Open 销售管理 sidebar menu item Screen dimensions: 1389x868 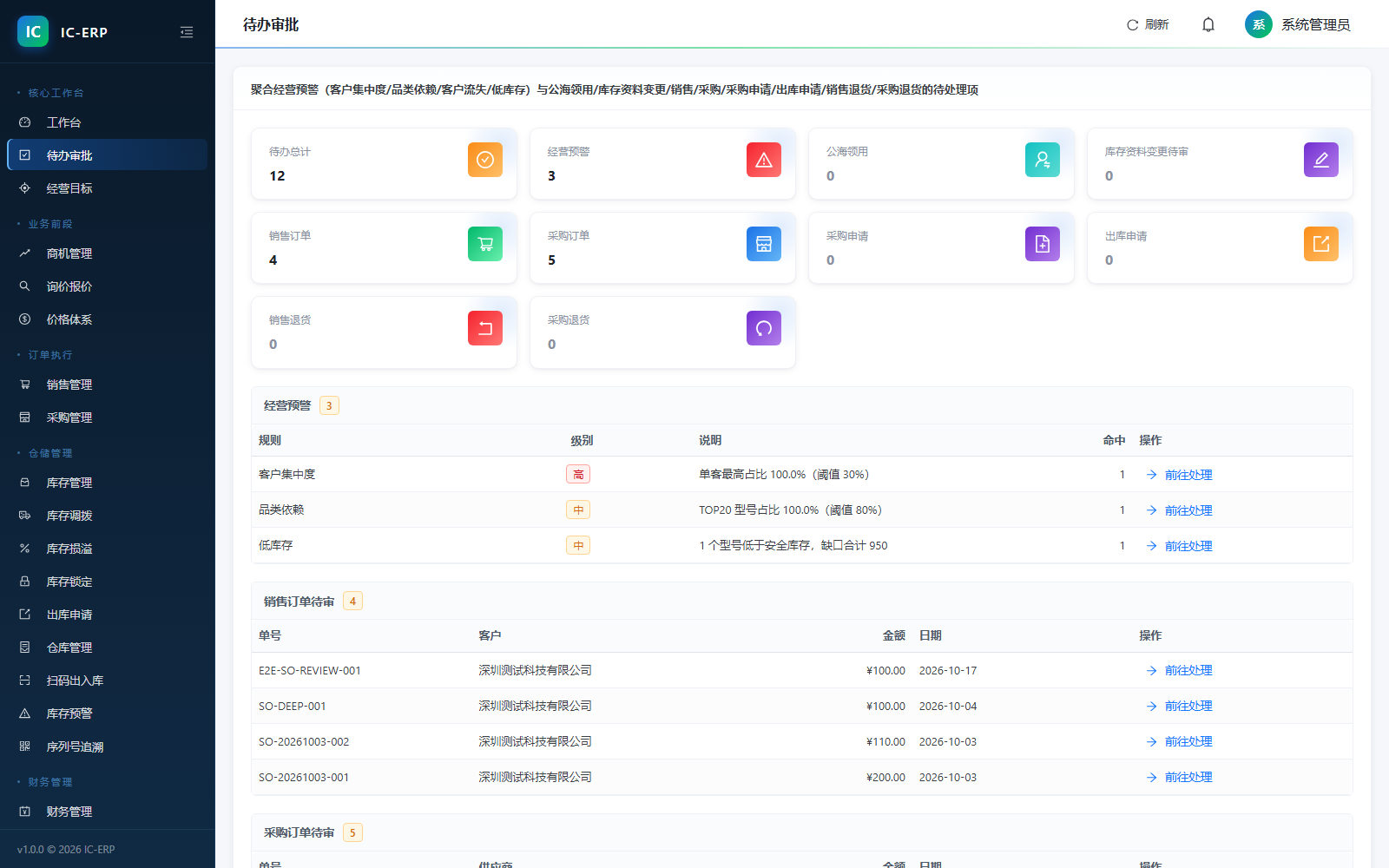pyautogui.click(x=108, y=385)
